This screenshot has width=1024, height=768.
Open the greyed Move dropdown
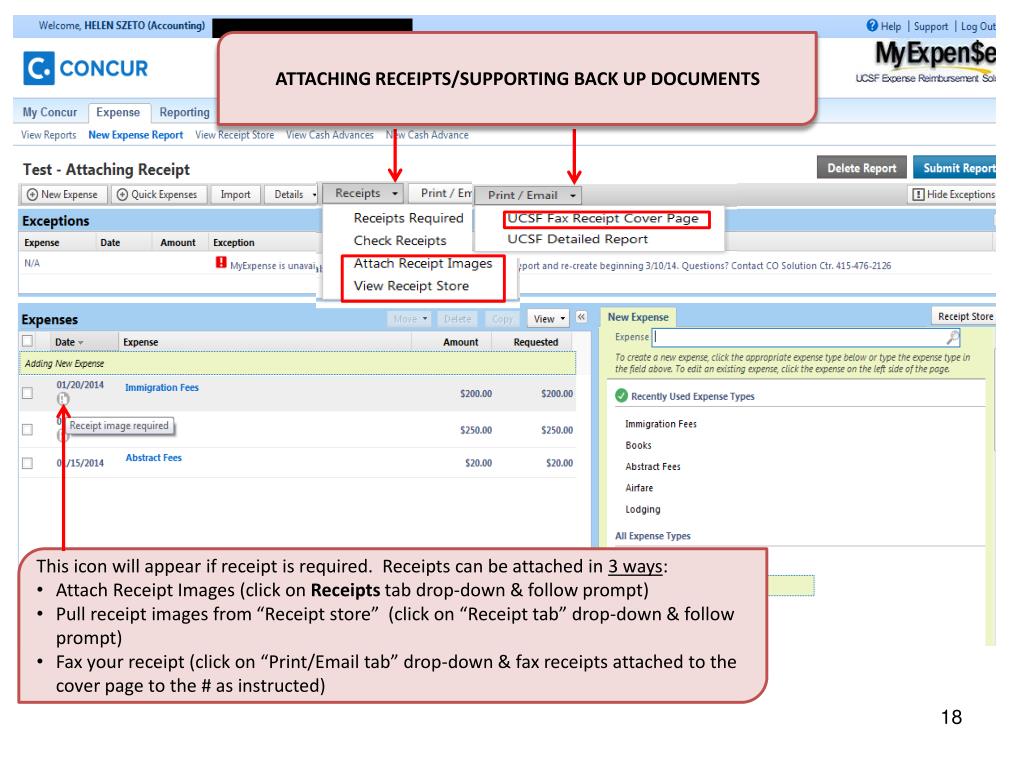point(409,319)
